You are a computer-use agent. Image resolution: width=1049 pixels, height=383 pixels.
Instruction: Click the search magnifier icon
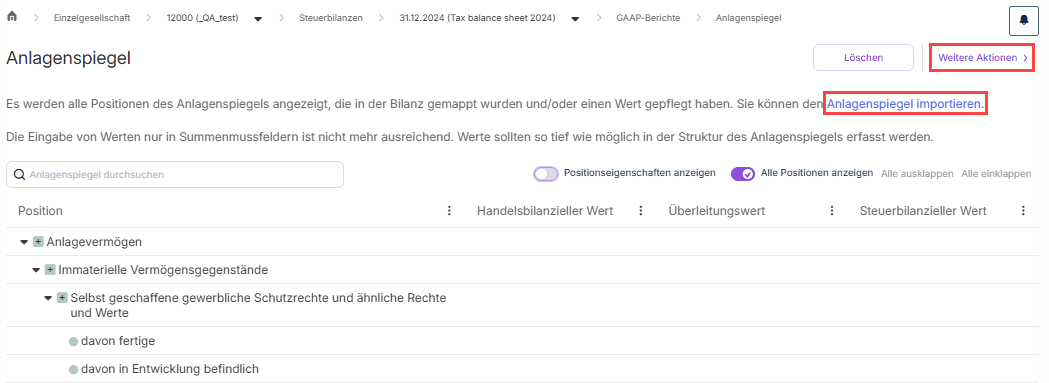[19, 175]
